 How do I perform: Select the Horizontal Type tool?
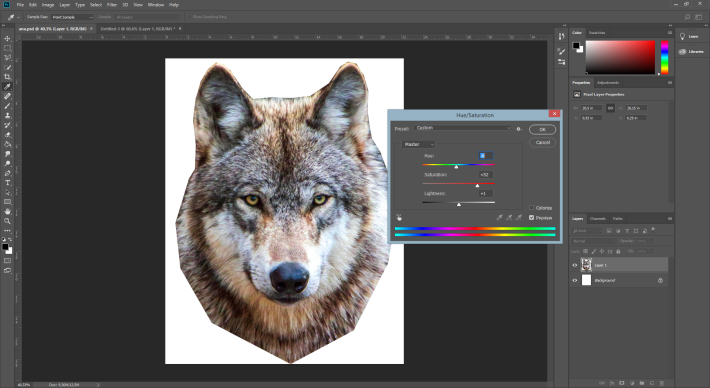(x=7, y=183)
